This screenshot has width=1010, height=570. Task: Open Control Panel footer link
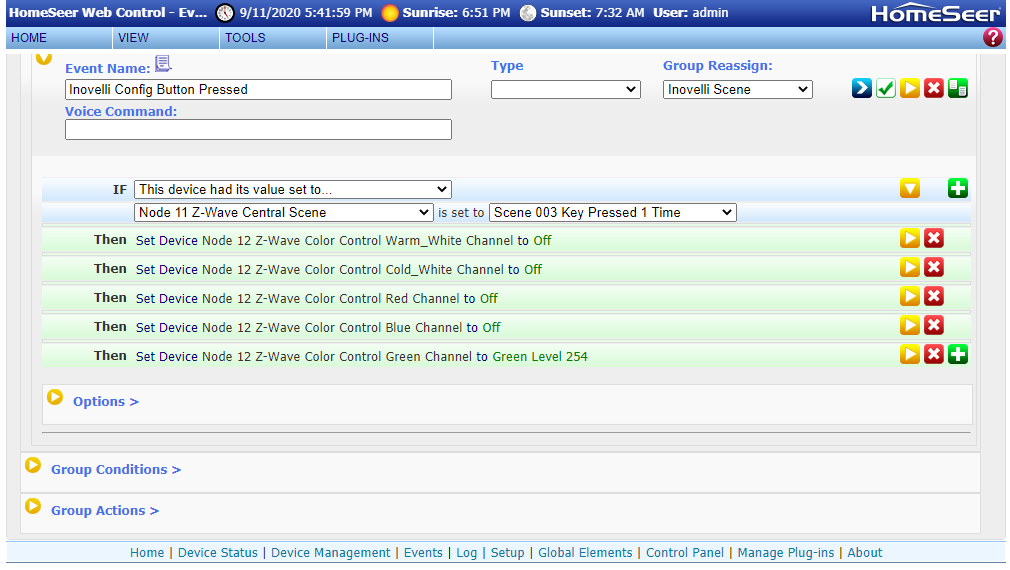coord(685,553)
